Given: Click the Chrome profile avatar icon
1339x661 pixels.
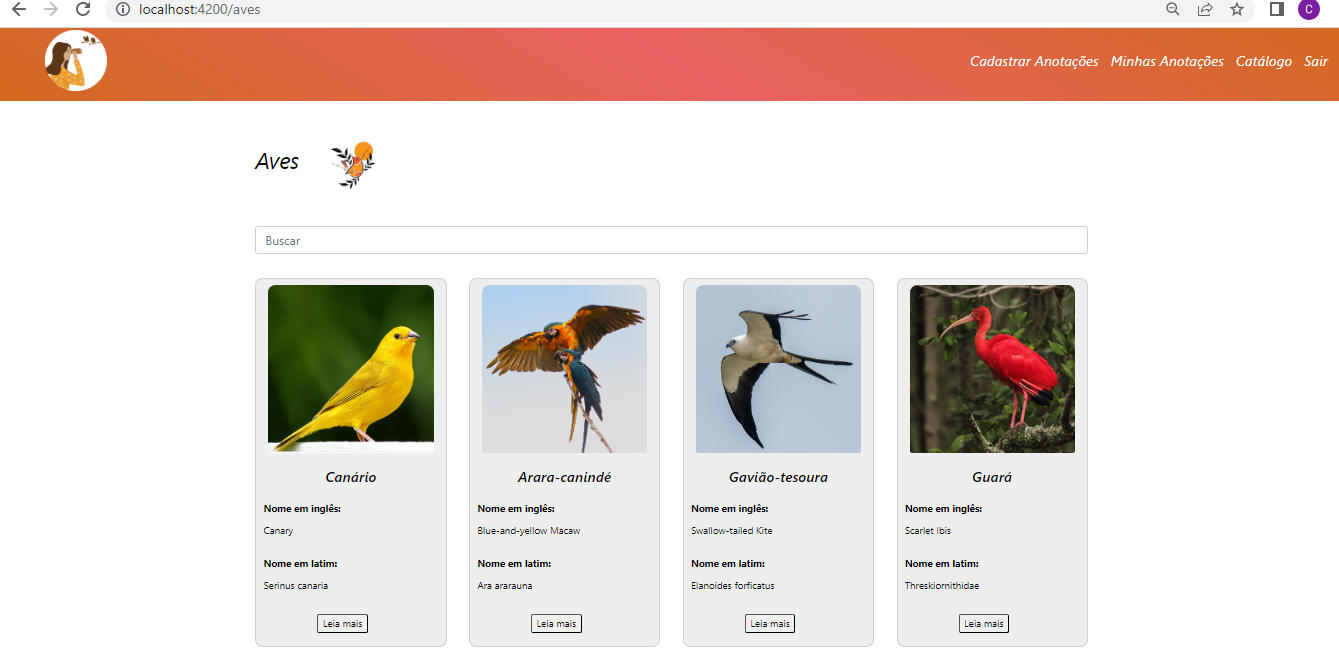Looking at the screenshot, I should tap(1308, 10).
